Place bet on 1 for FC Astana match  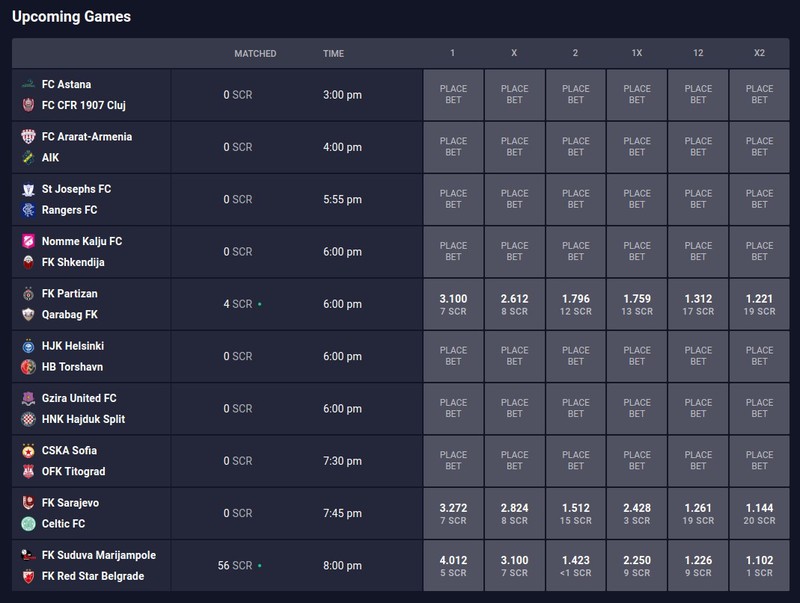[453, 95]
